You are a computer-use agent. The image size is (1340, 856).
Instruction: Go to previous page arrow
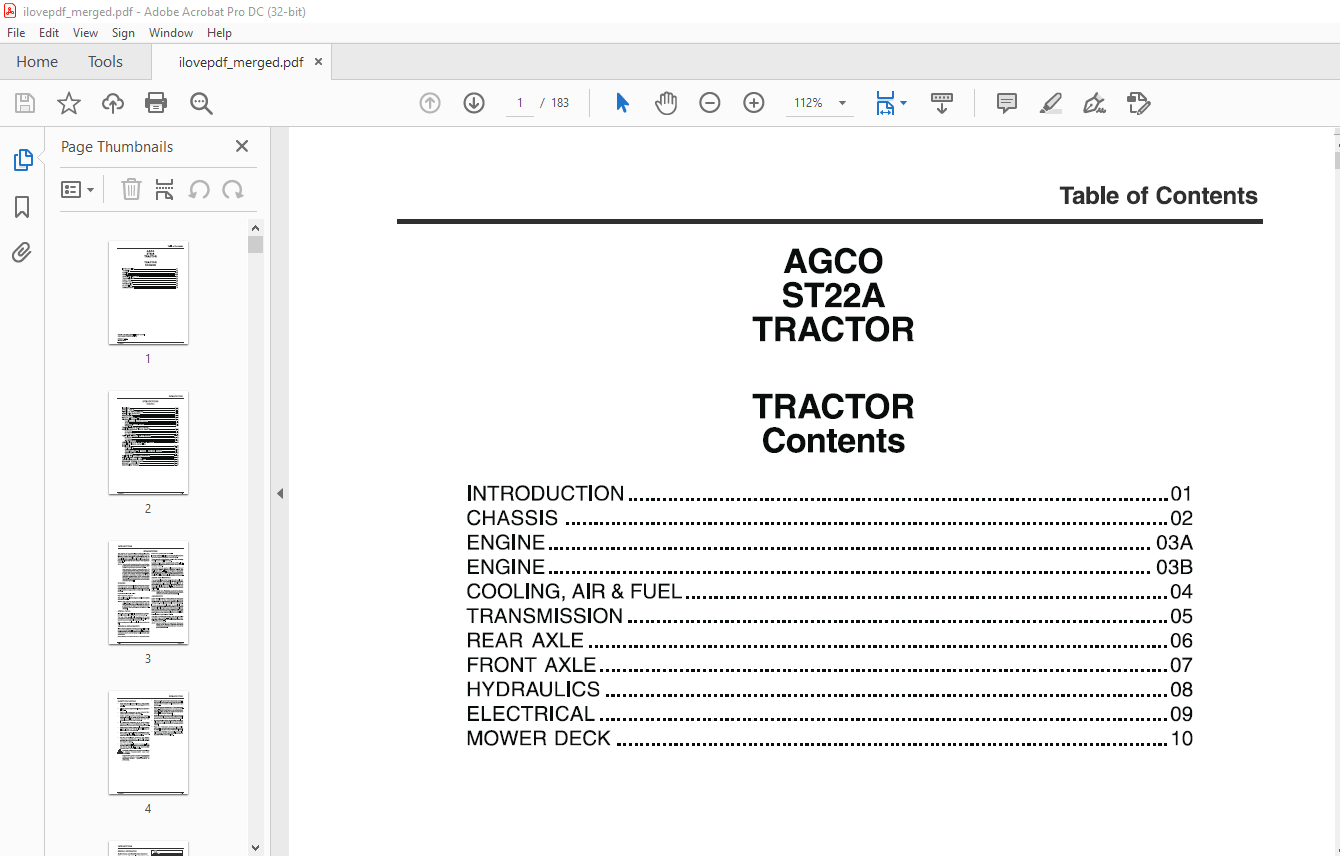coord(430,103)
